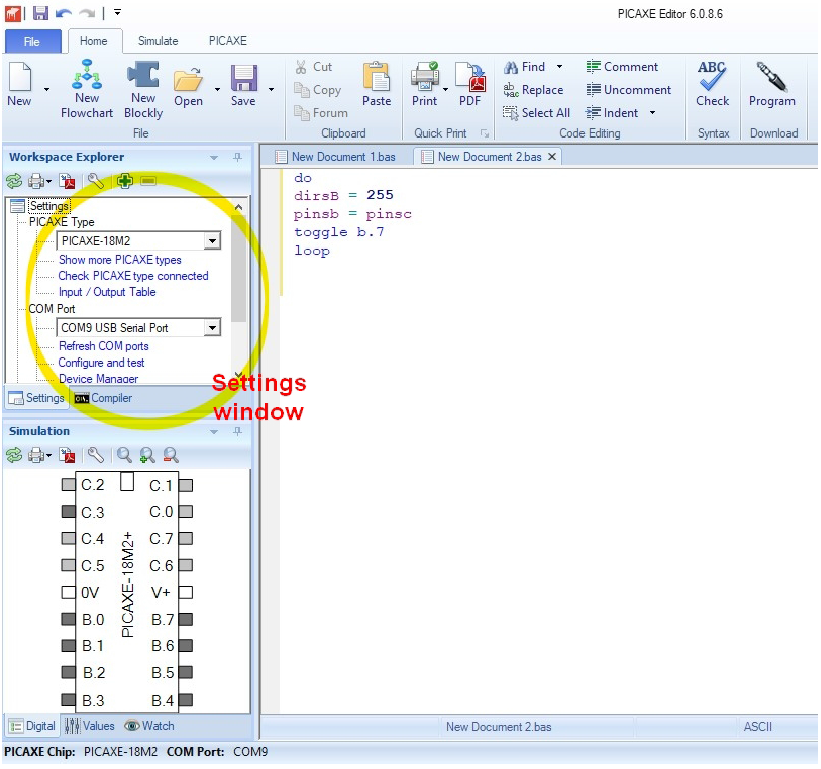Click the settings list scrollbar up arrow
Screen dimensions: 821x769
[239, 207]
